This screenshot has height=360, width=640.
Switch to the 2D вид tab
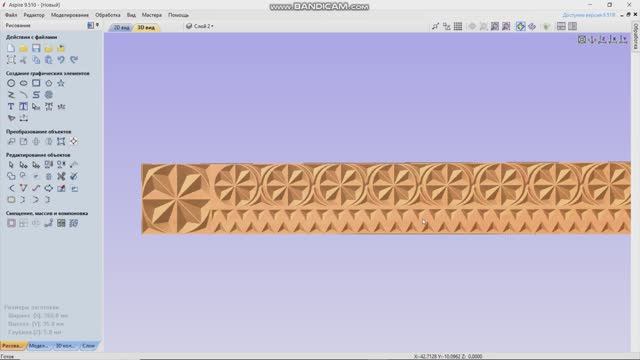121,28
